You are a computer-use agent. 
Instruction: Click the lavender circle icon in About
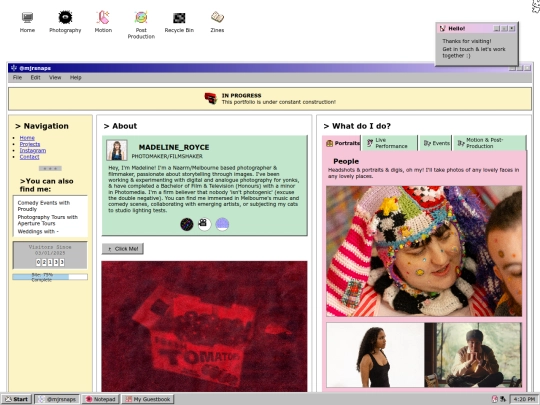point(222,224)
